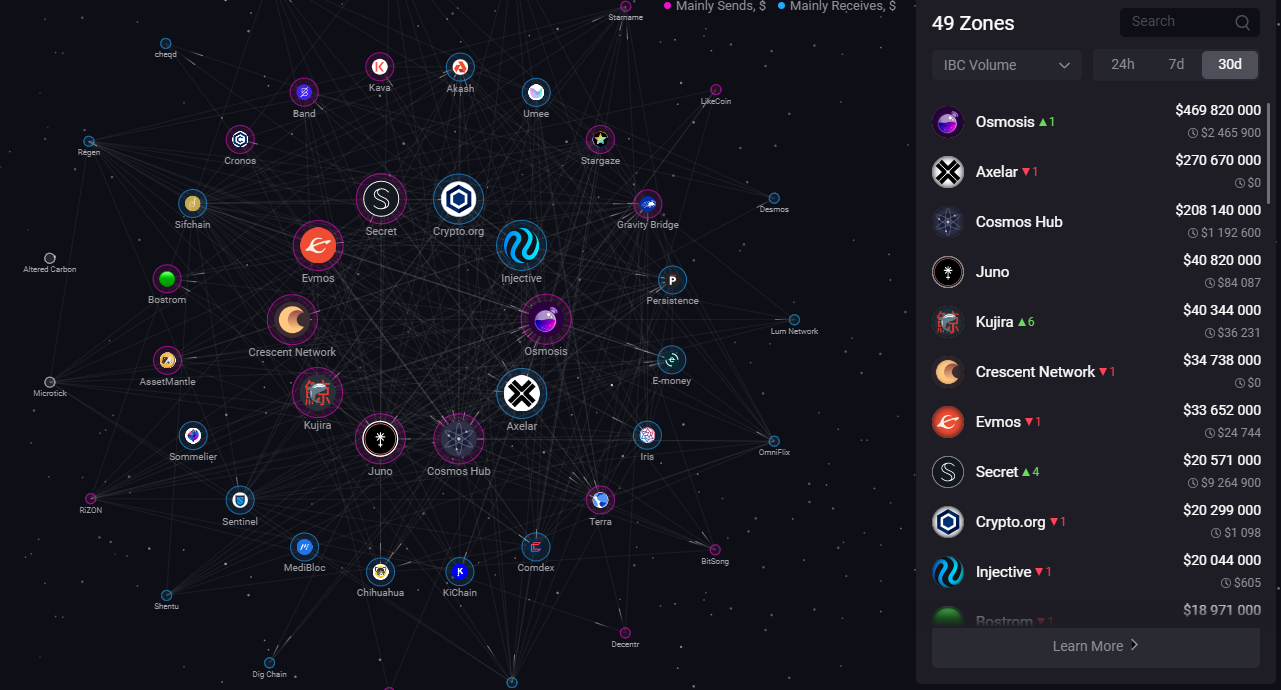Click the Shentu node
This screenshot has width=1281, height=690.
click(x=166, y=595)
